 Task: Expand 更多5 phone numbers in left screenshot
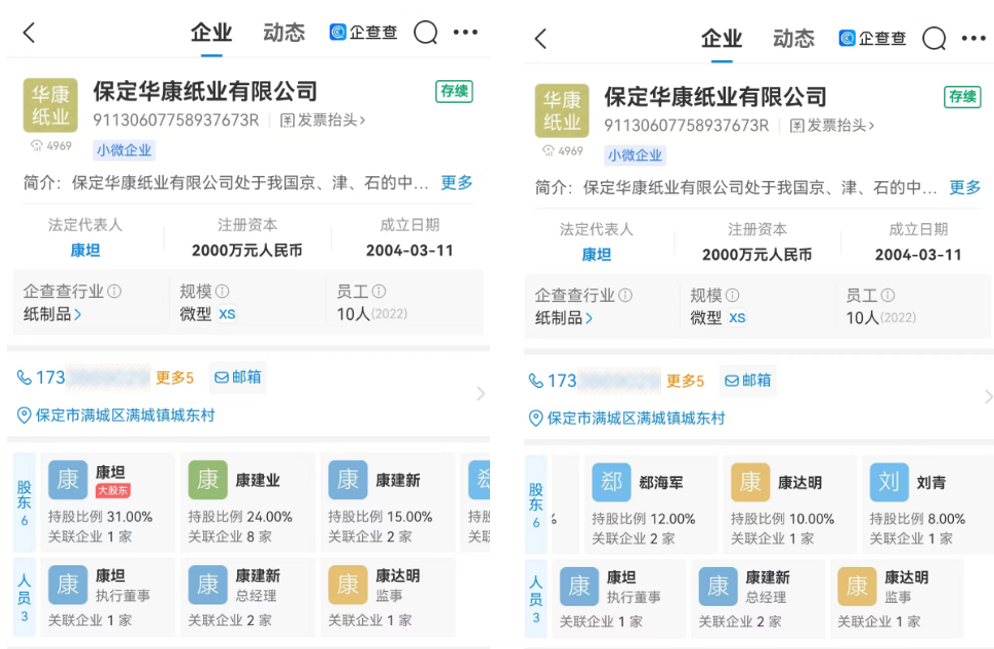tap(174, 378)
